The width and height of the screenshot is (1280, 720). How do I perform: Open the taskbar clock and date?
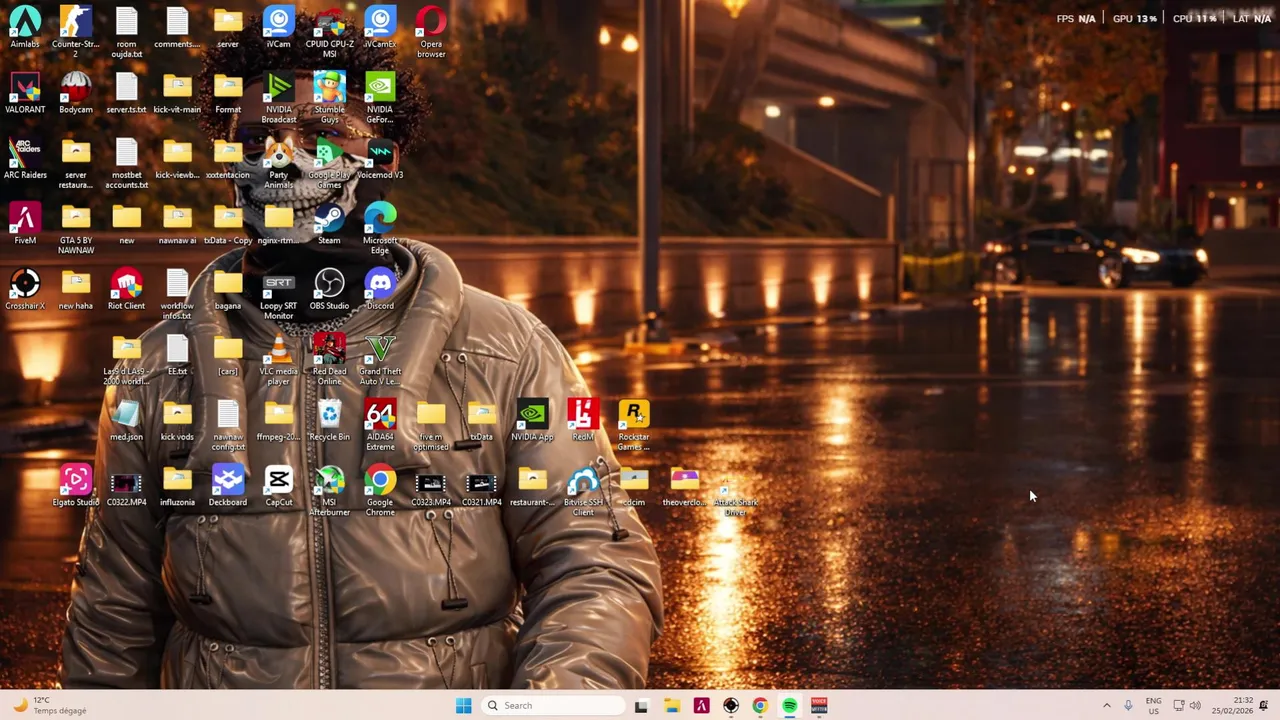point(1232,706)
